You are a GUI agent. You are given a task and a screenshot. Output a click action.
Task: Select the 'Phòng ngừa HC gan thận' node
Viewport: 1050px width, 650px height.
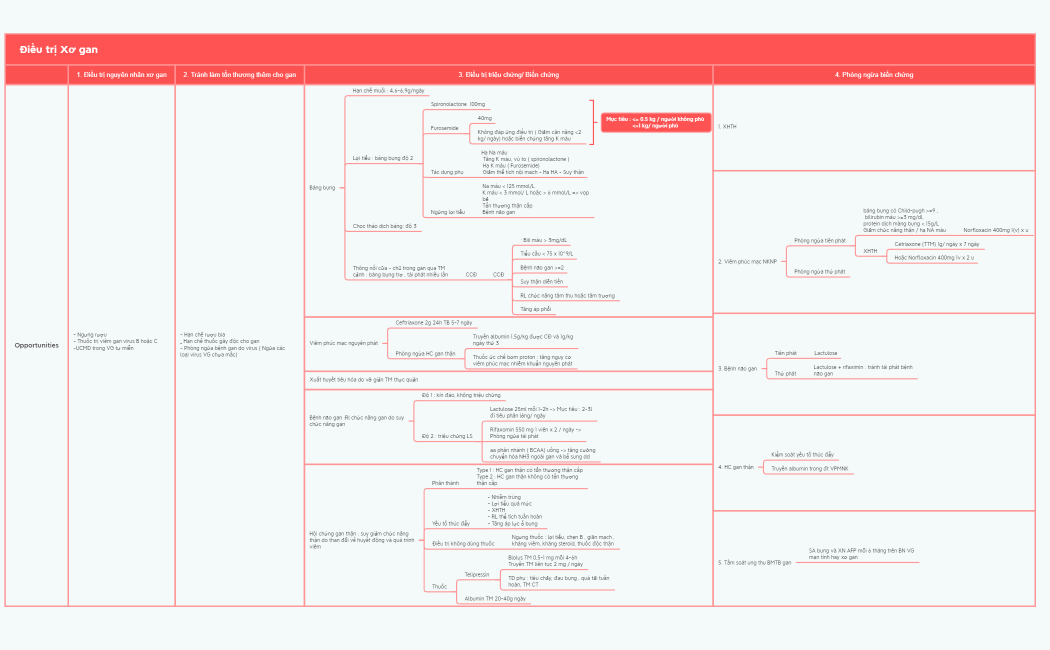[x=425, y=354]
